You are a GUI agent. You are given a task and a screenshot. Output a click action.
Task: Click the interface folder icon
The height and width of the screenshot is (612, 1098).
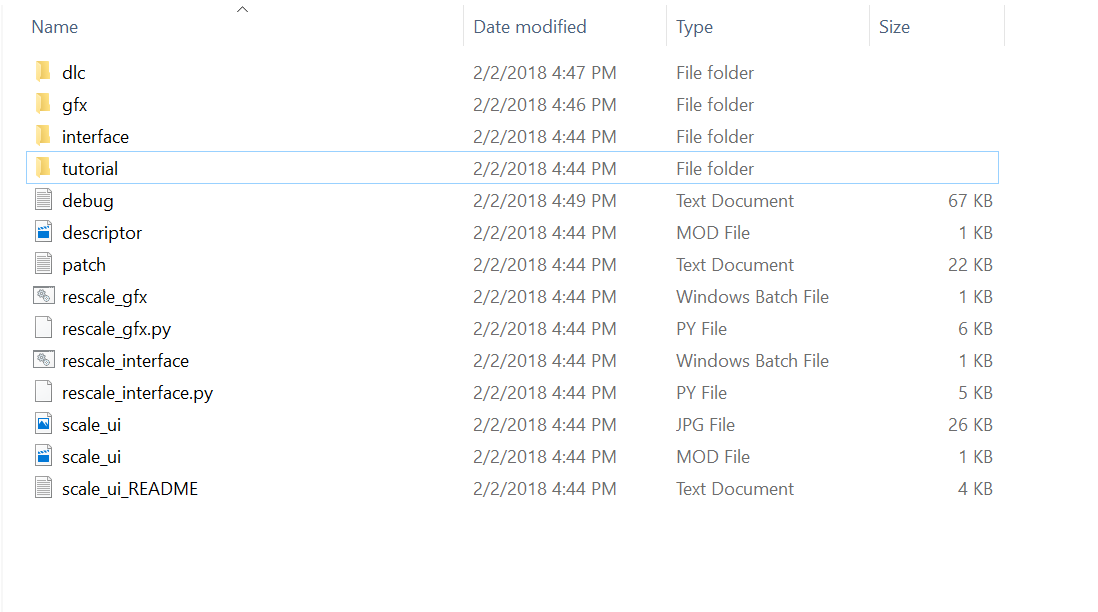[43, 137]
